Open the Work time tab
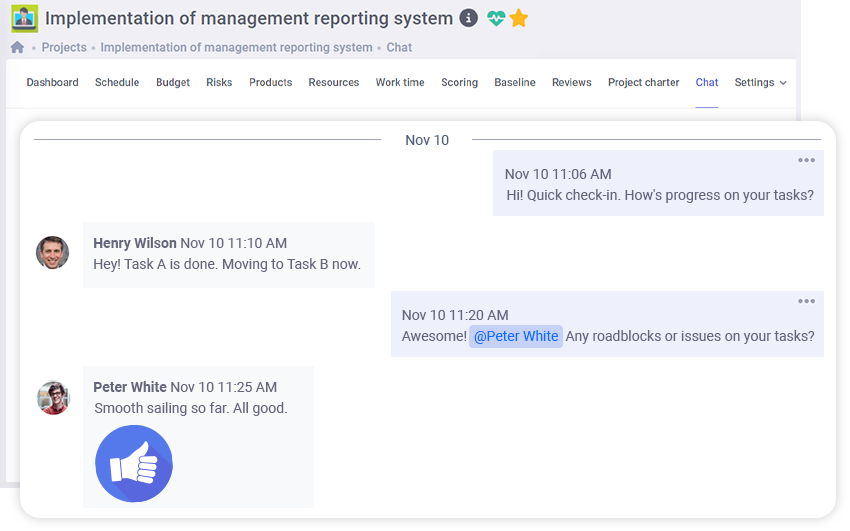The image size is (850, 531). pos(400,83)
